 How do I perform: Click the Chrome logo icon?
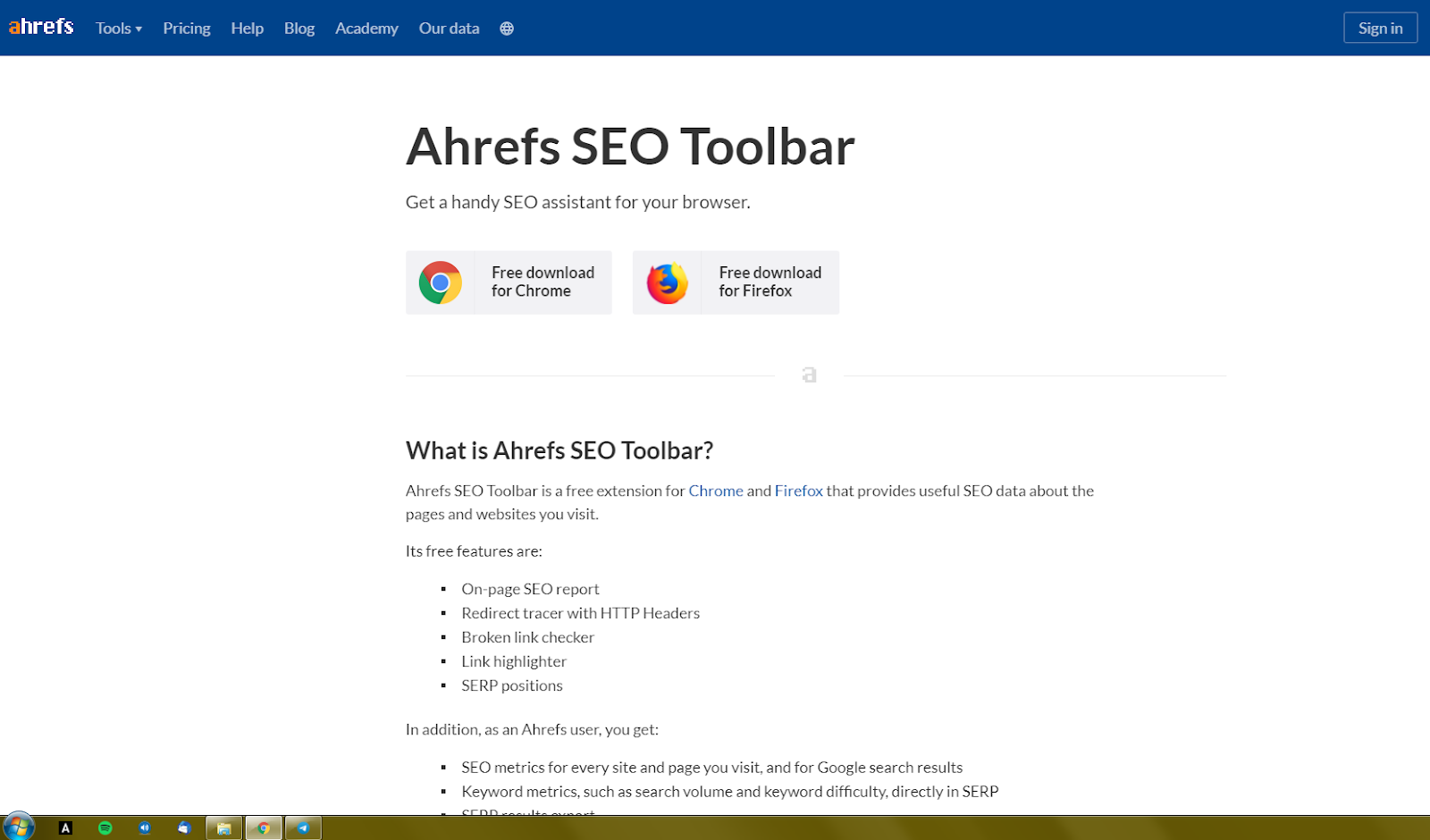(x=441, y=282)
